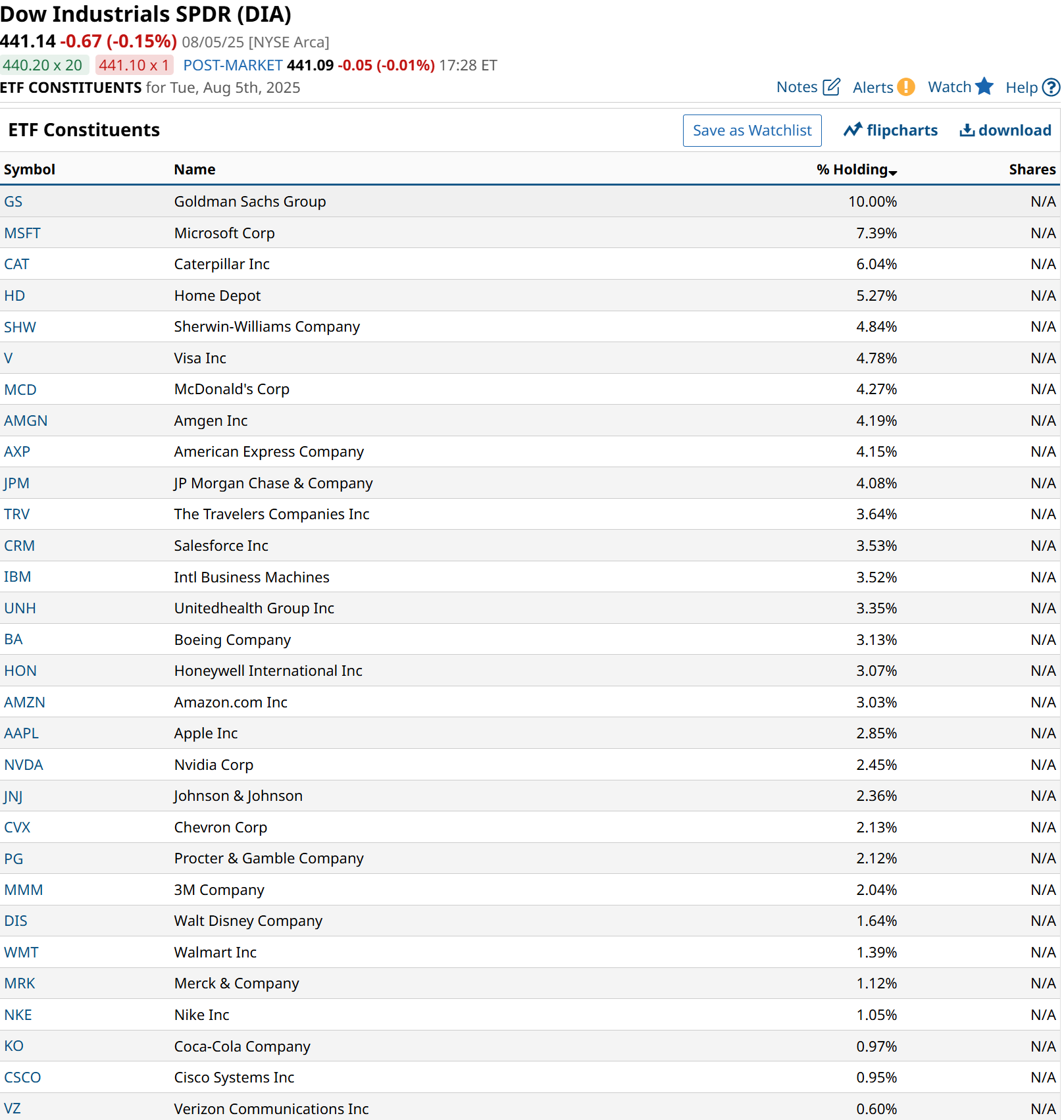Open the AMZN symbol link

[x=24, y=702]
